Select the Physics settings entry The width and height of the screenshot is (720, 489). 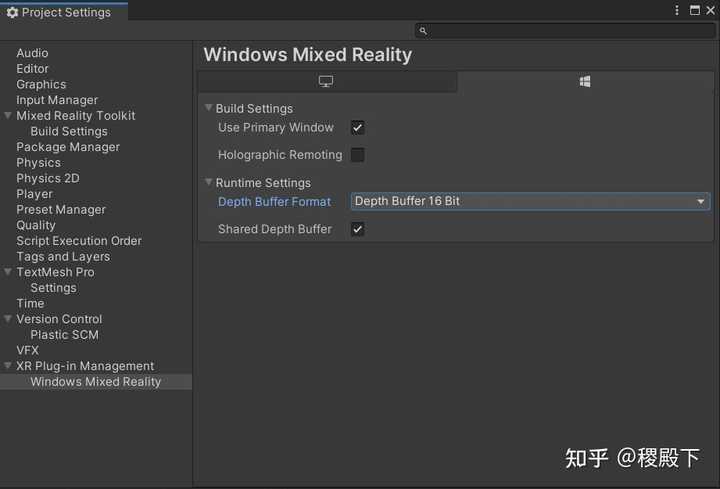click(39, 163)
